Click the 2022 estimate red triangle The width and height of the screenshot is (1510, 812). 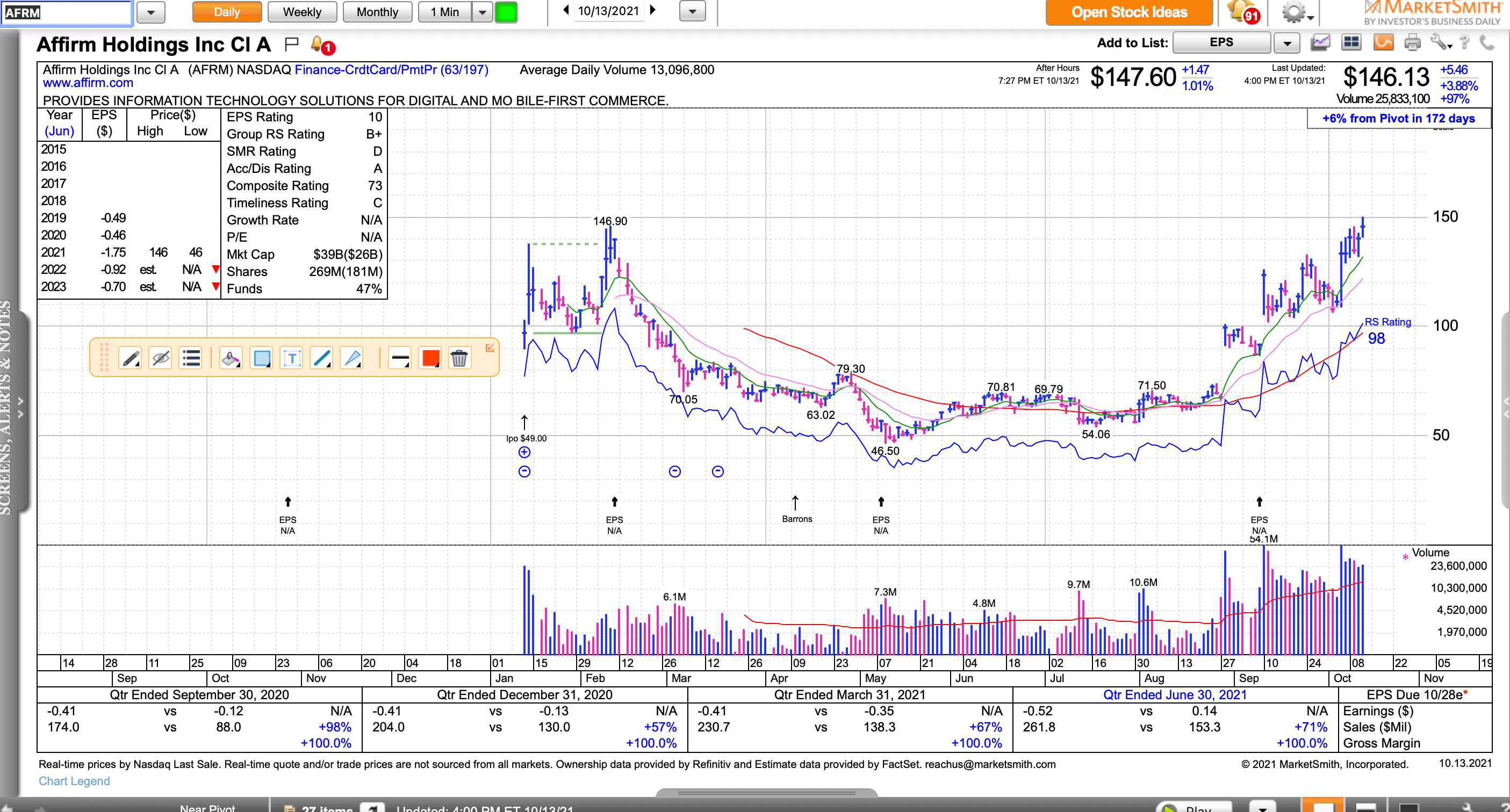pyautogui.click(x=215, y=270)
